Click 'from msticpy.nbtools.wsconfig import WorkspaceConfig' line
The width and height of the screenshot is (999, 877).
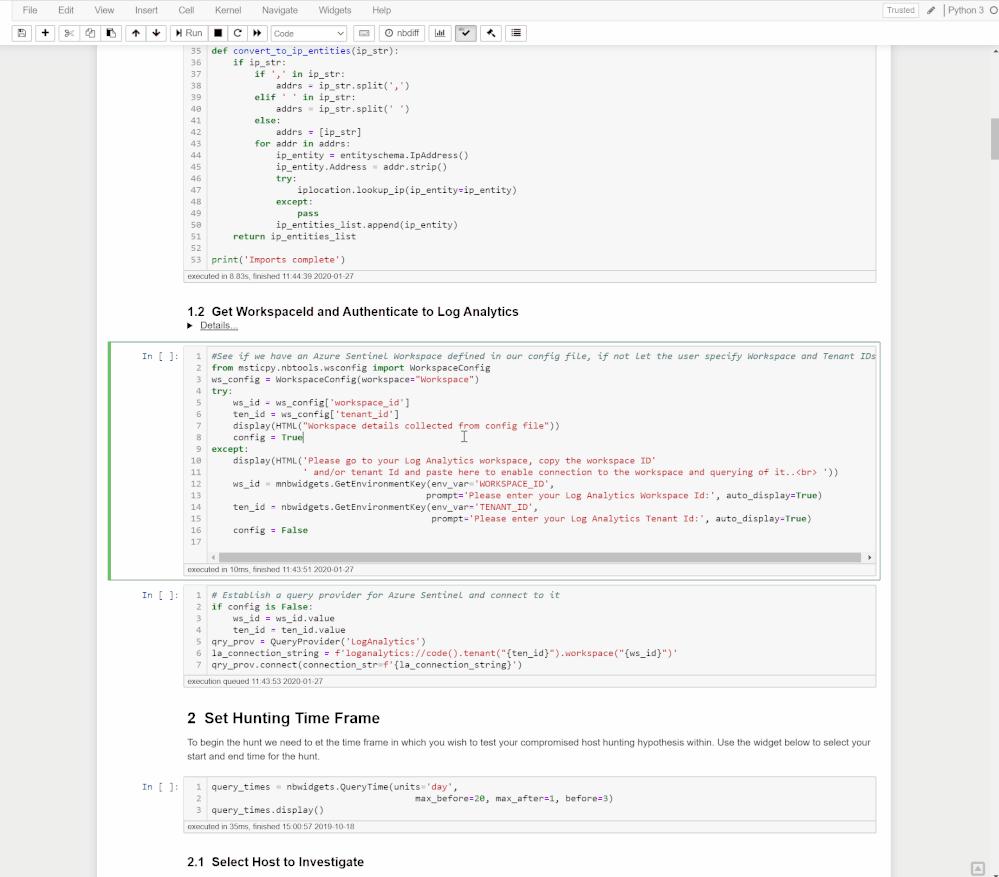351,368
